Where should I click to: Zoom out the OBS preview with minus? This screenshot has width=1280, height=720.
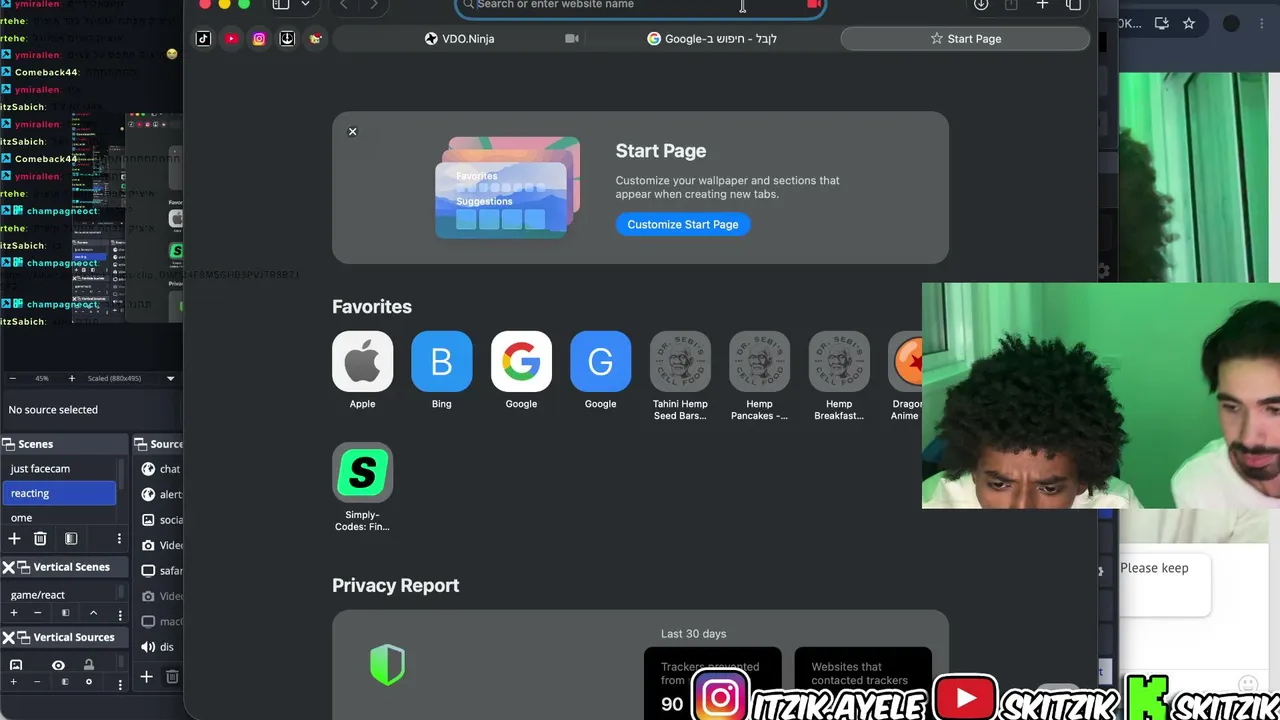click(12, 379)
